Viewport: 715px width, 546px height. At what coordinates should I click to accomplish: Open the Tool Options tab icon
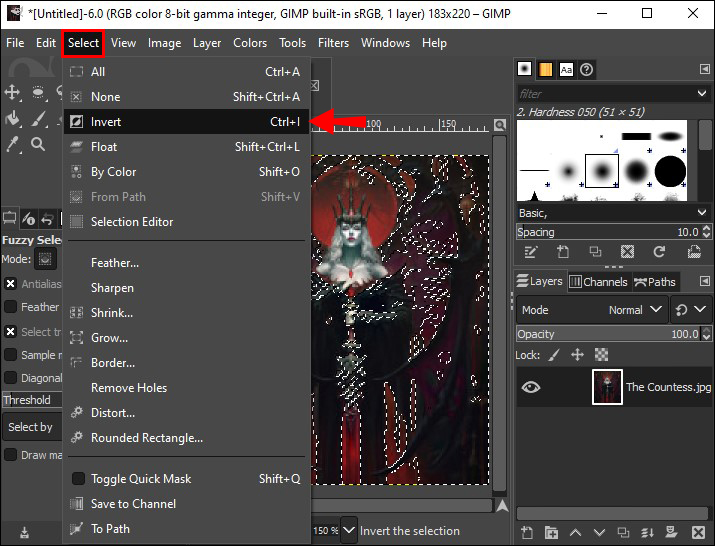click(x=9, y=218)
